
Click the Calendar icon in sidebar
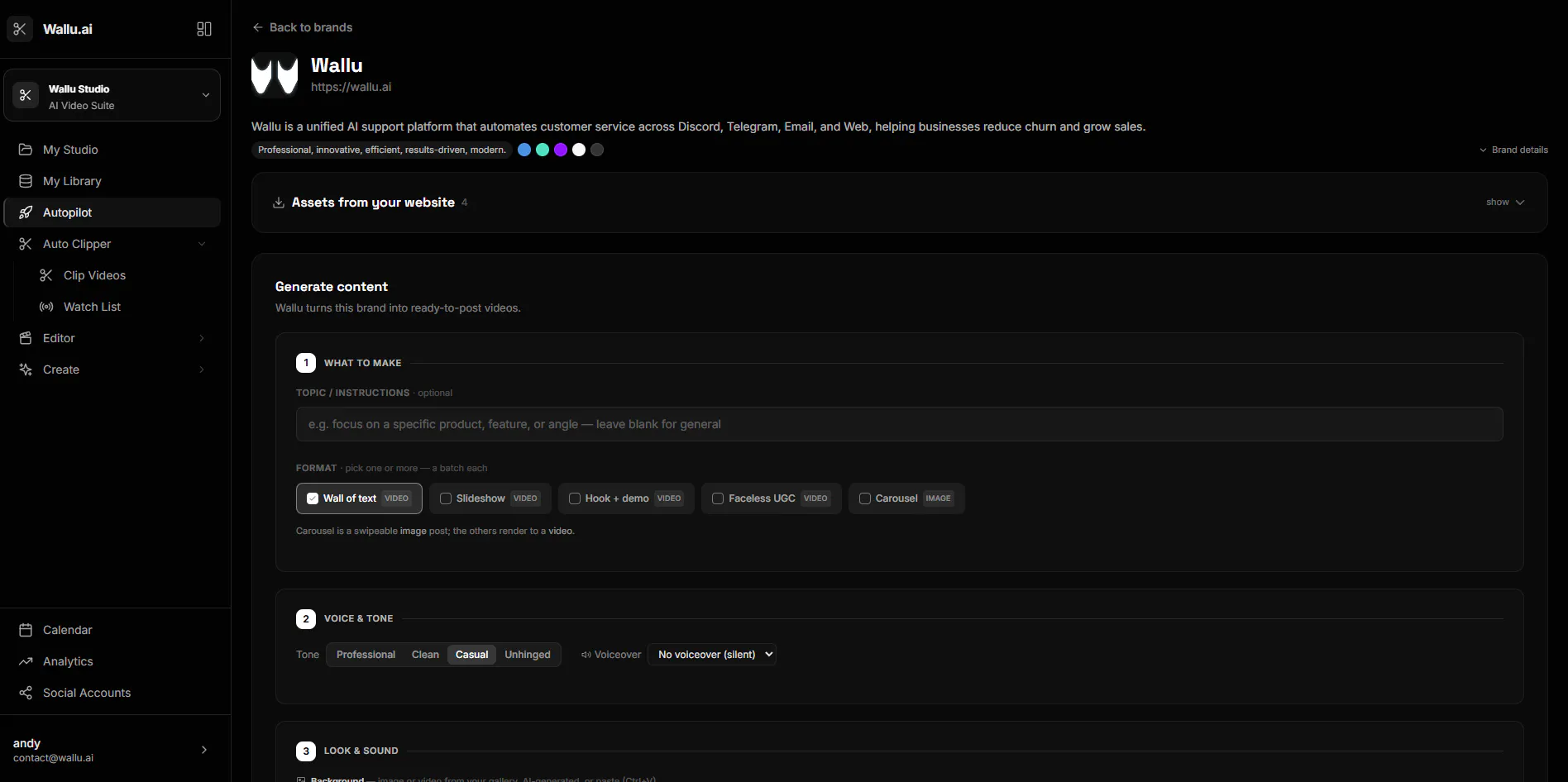(26, 630)
